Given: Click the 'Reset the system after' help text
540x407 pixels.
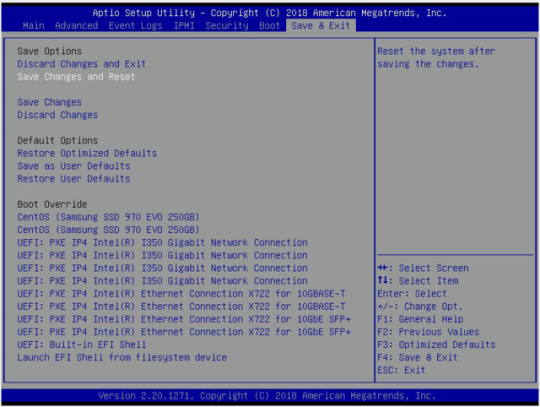Looking at the screenshot, I should (436, 51).
